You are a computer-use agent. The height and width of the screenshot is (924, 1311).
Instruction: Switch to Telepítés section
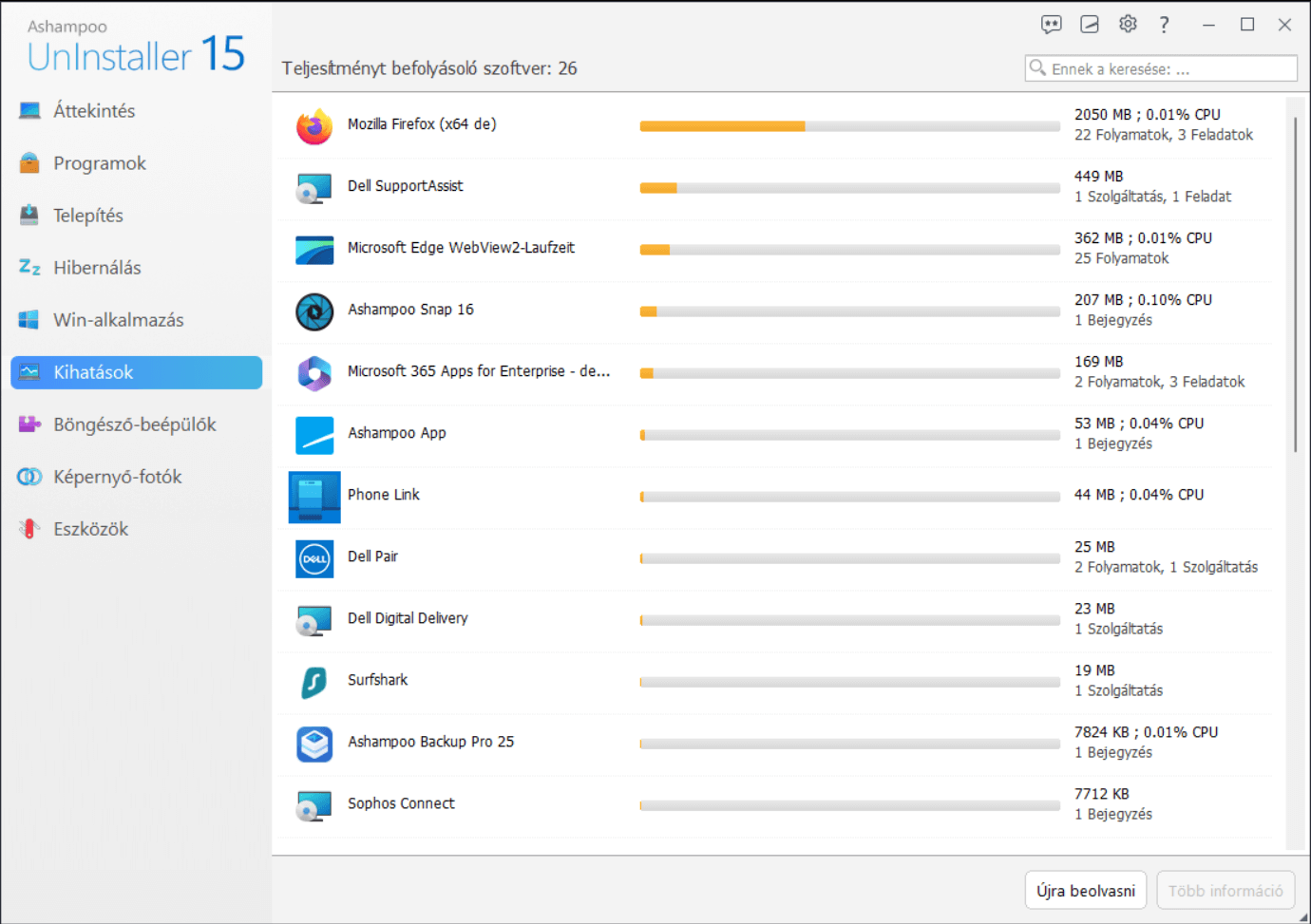pyautogui.click(x=136, y=216)
